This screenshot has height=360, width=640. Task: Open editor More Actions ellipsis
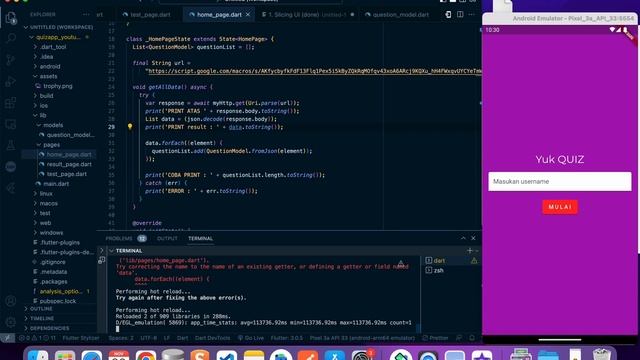pyautogui.click(x=472, y=14)
